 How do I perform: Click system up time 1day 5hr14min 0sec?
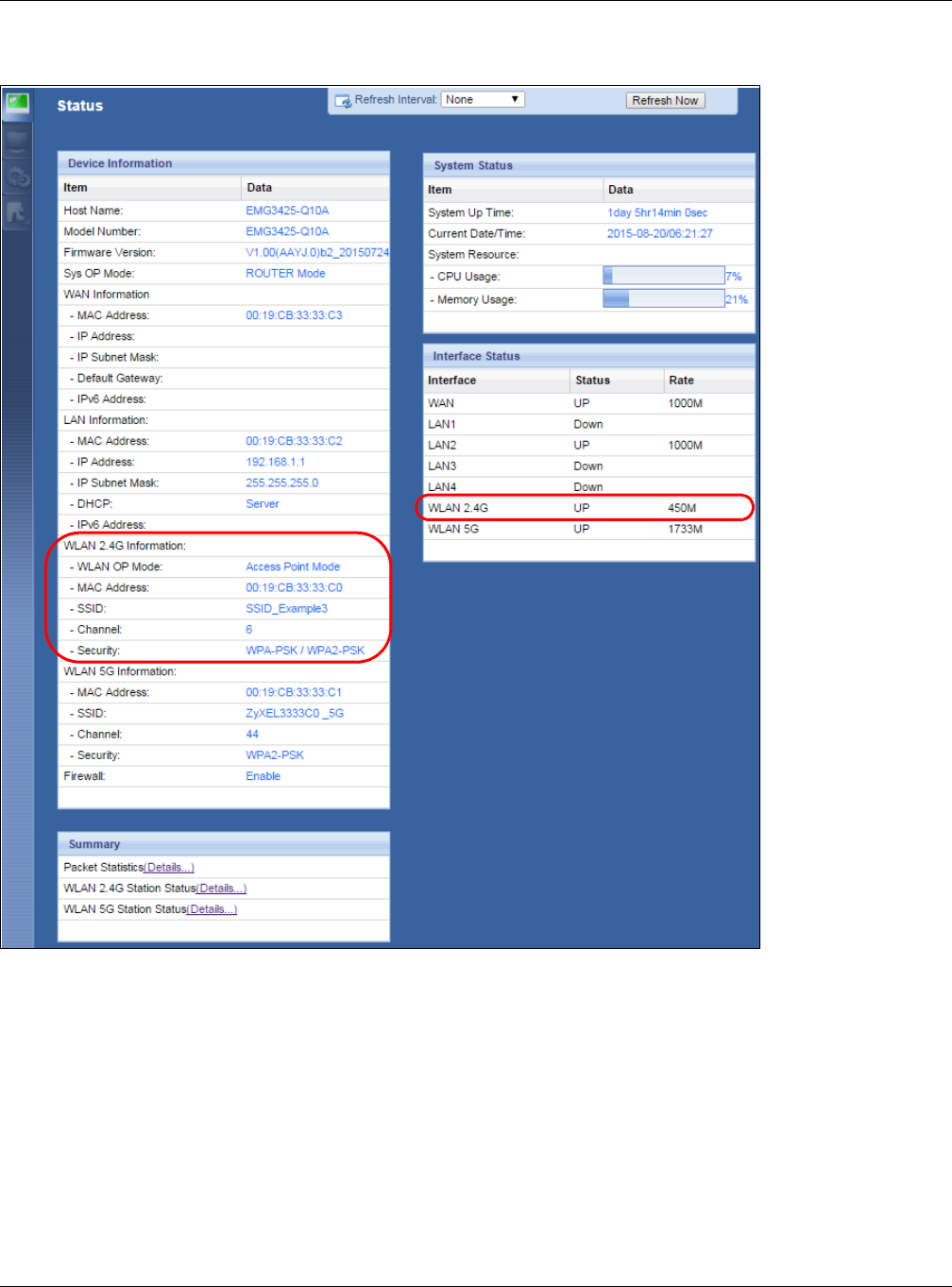pyautogui.click(x=657, y=212)
